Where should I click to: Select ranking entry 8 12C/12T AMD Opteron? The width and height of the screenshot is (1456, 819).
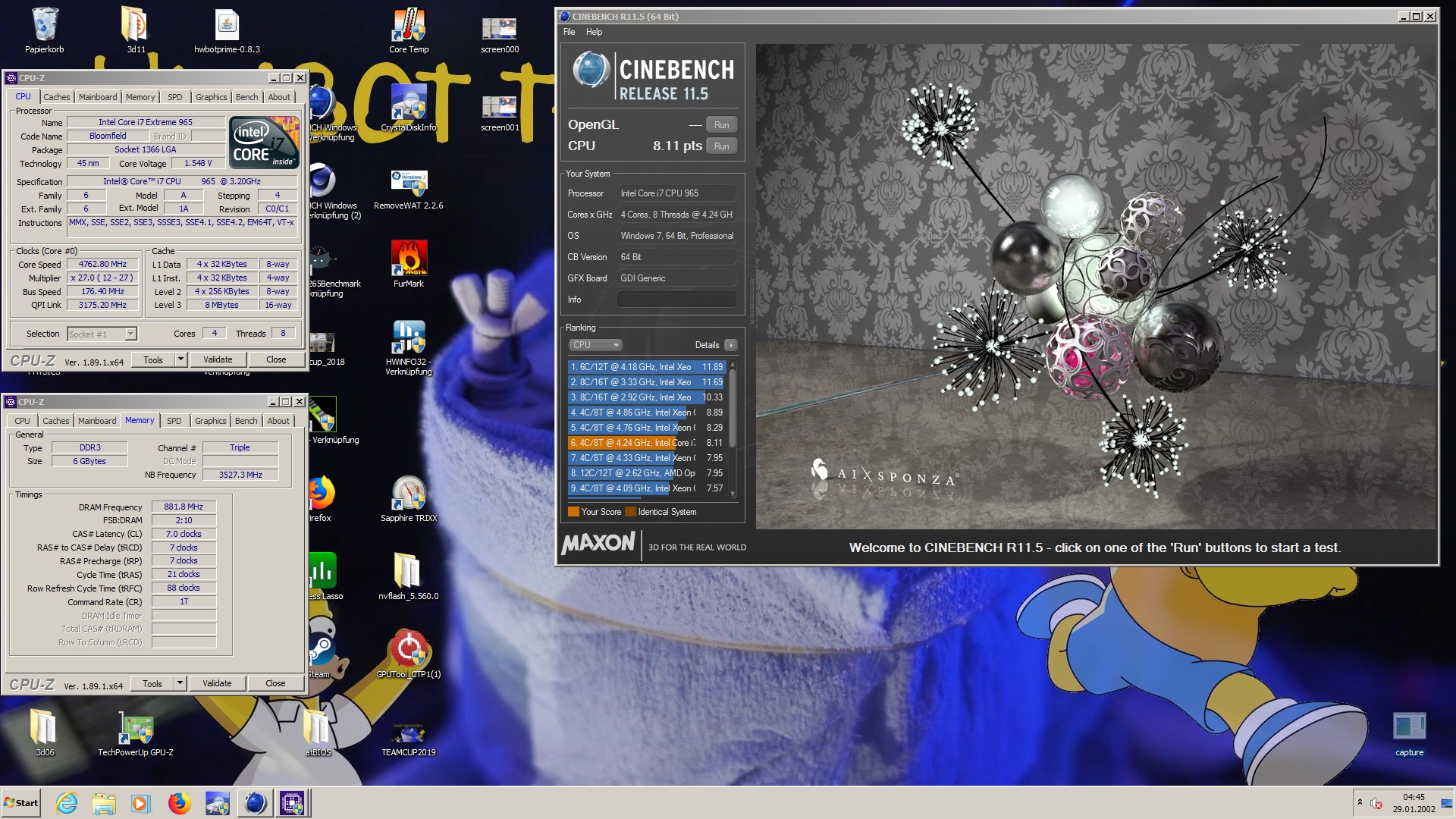point(647,473)
